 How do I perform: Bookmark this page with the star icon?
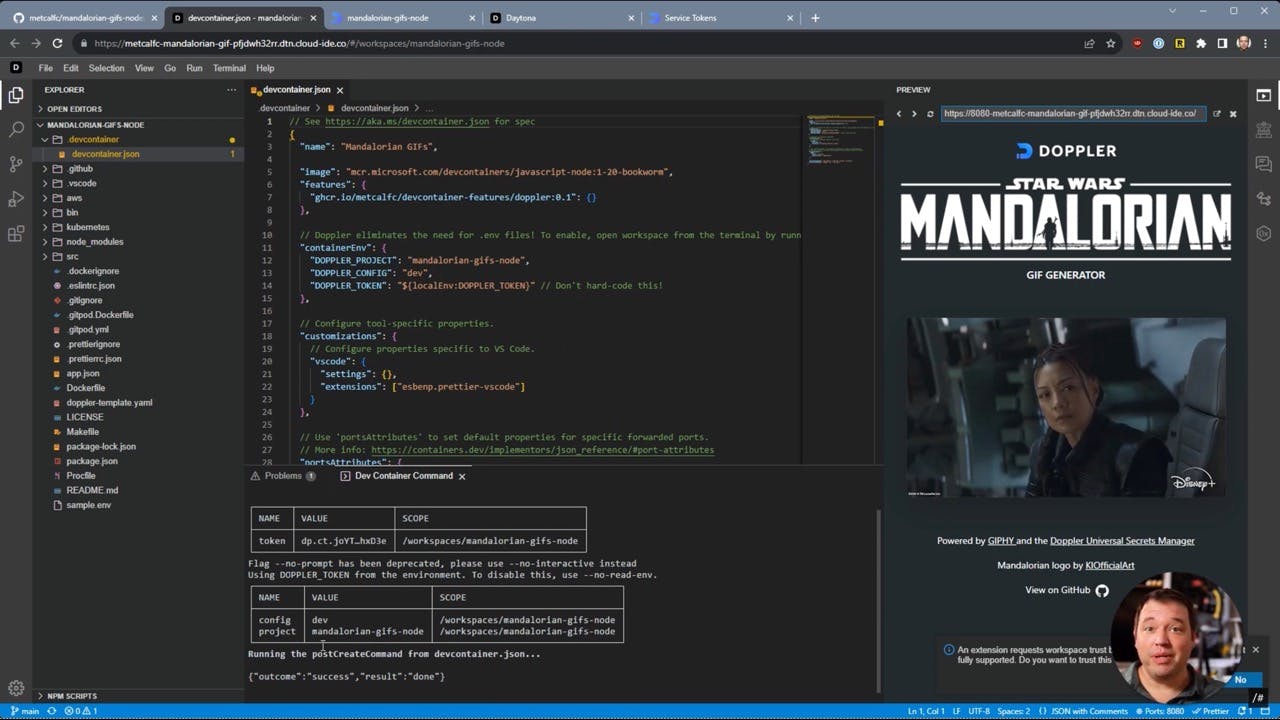pos(1110,43)
